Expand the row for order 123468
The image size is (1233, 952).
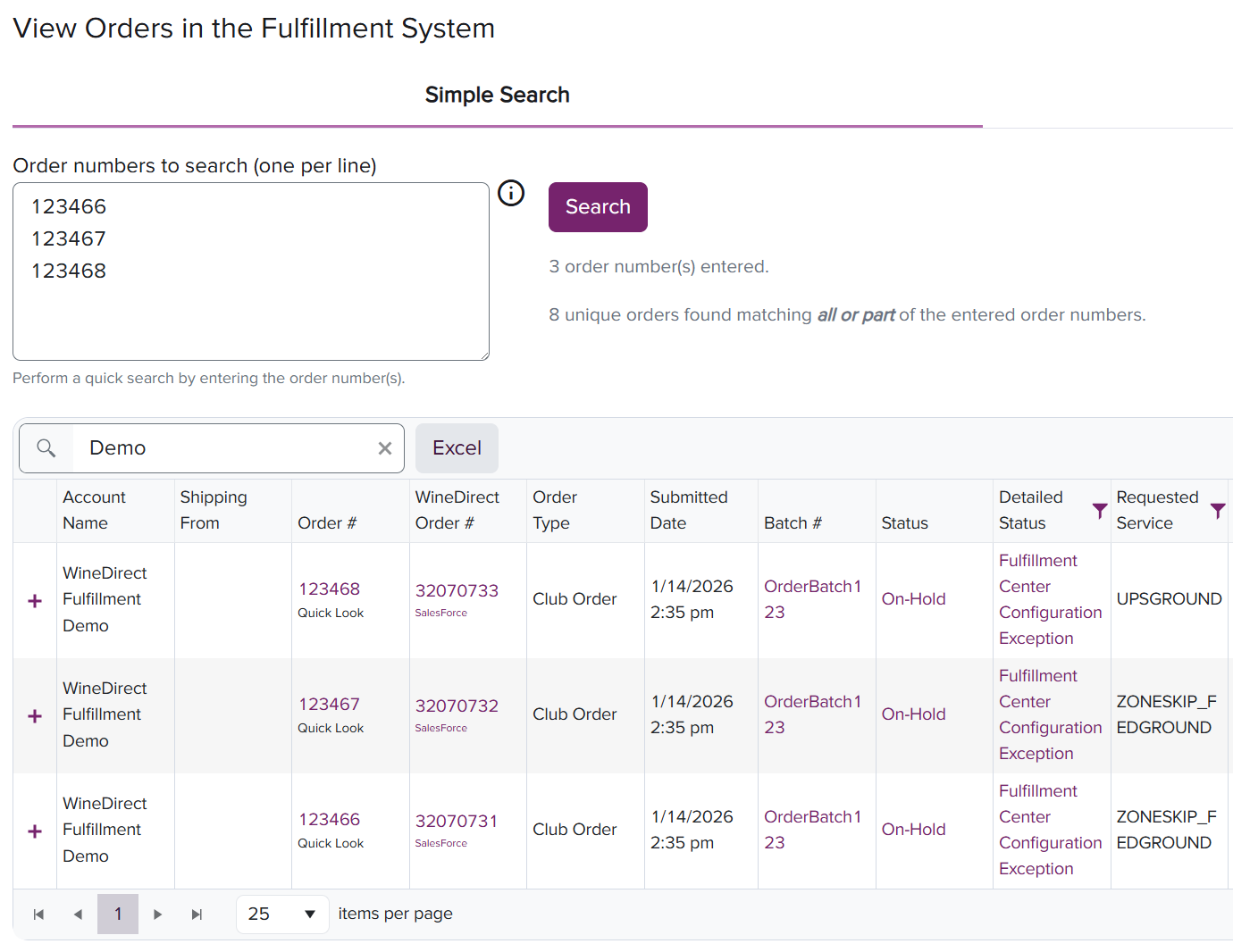[x=35, y=601]
